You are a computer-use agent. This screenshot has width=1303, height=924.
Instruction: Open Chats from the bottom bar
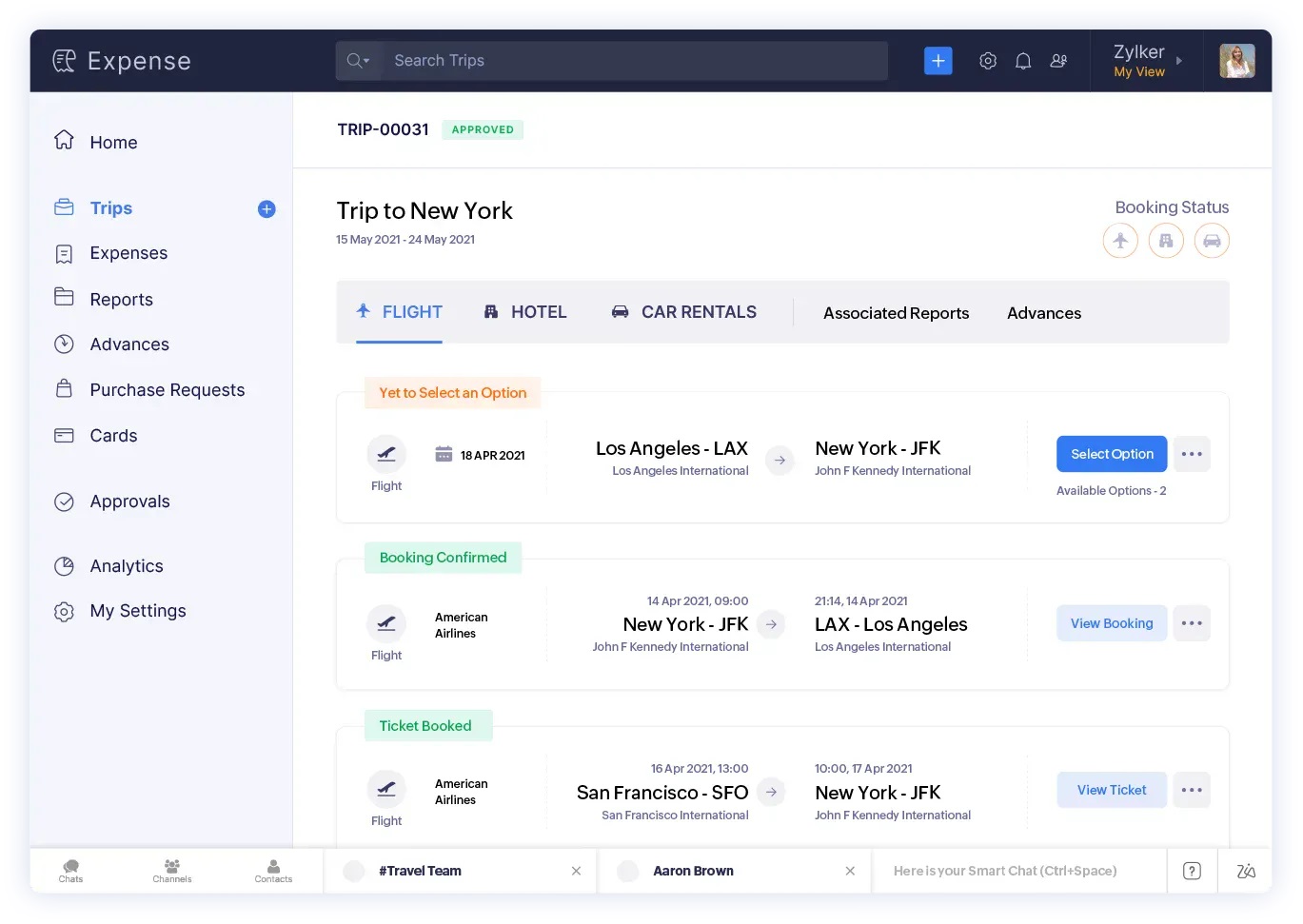pos(70,870)
